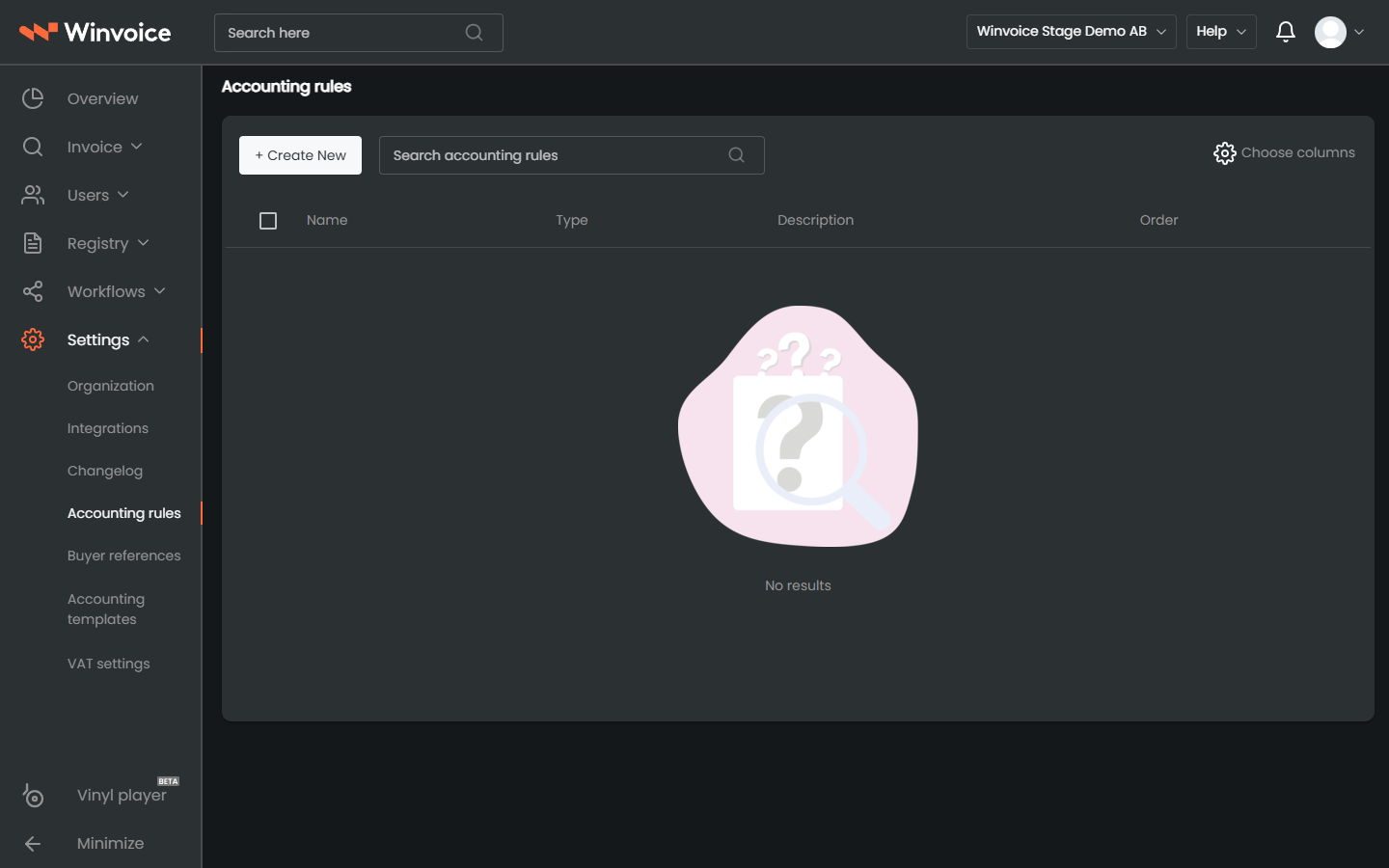Viewport: 1389px width, 868px height.
Task: Open the notifications bell
Action: (1285, 32)
